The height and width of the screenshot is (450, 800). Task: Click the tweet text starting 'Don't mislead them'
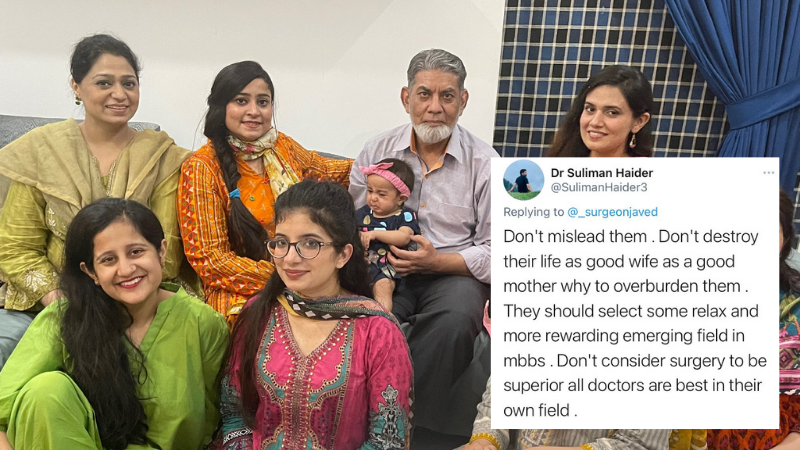pyautogui.click(x=635, y=323)
